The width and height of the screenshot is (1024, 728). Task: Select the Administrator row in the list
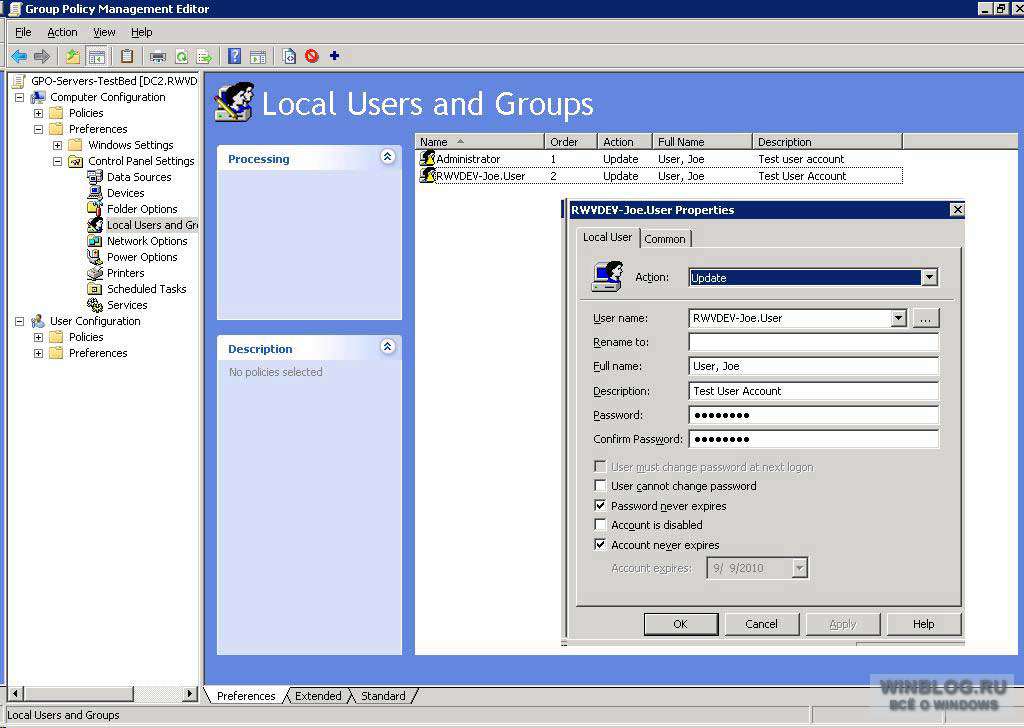(660, 159)
